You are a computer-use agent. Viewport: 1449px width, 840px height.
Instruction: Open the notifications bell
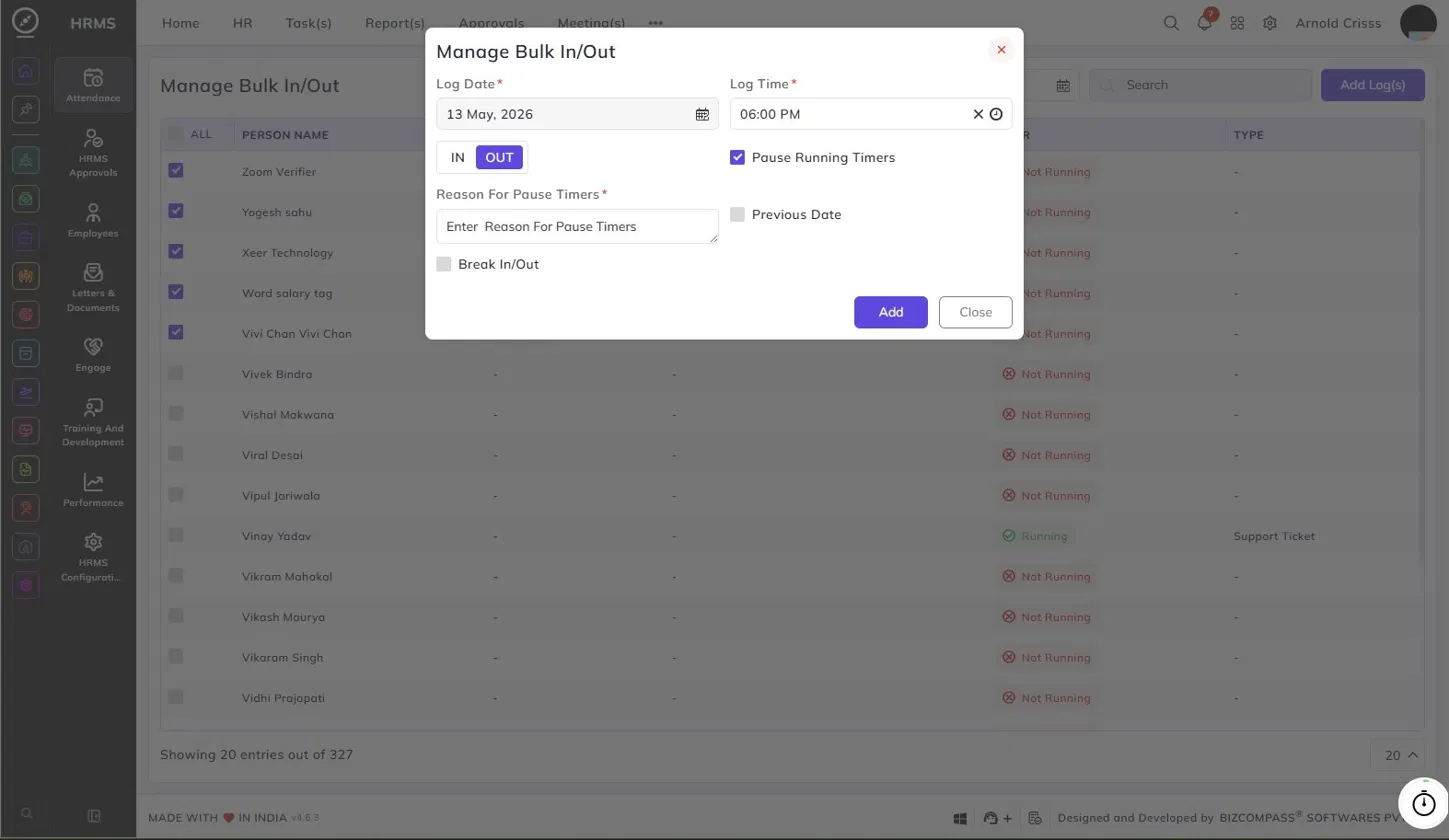1205,23
